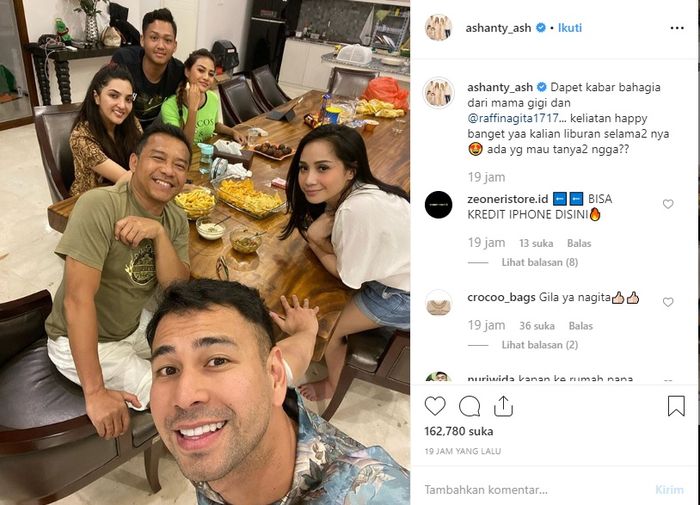Screen dimensions: 700x505
Task: Open the @raffinagita1717 mention
Action: [x=513, y=118]
